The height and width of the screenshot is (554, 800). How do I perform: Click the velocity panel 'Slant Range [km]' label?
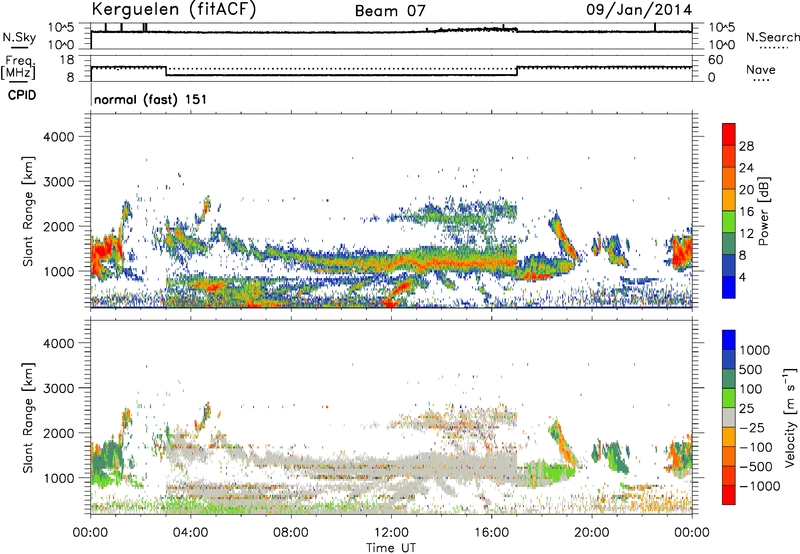pyautogui.click(x=28, y=418)
